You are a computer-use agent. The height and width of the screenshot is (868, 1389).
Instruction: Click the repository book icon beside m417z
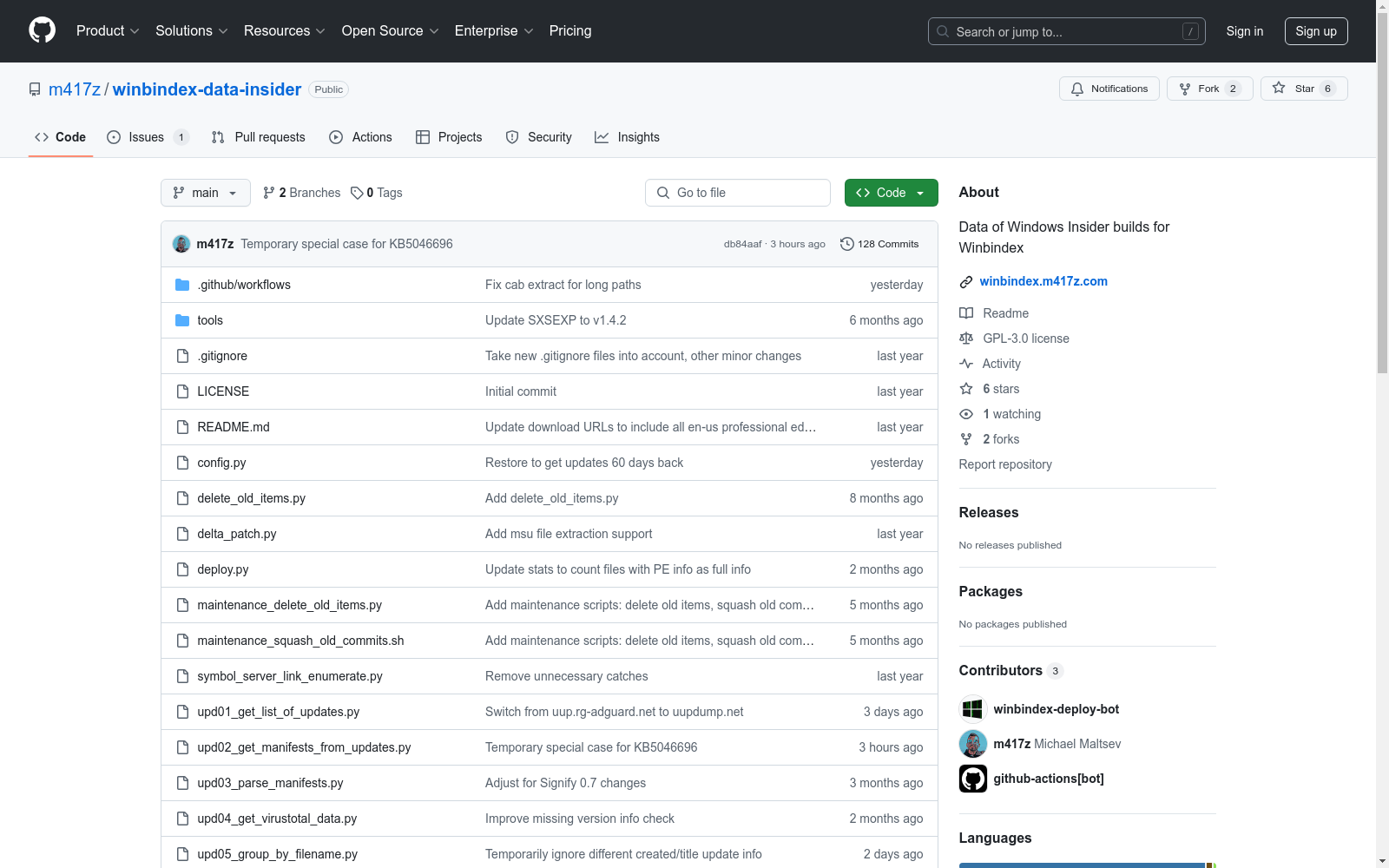pos(35,89)
